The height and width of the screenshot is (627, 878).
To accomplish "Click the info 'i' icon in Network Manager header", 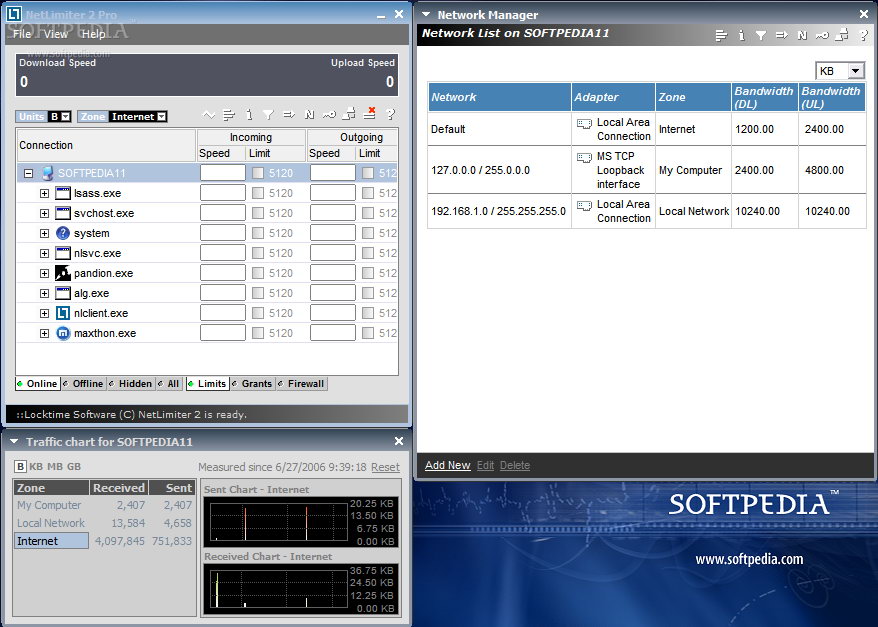I will [741, 36].
